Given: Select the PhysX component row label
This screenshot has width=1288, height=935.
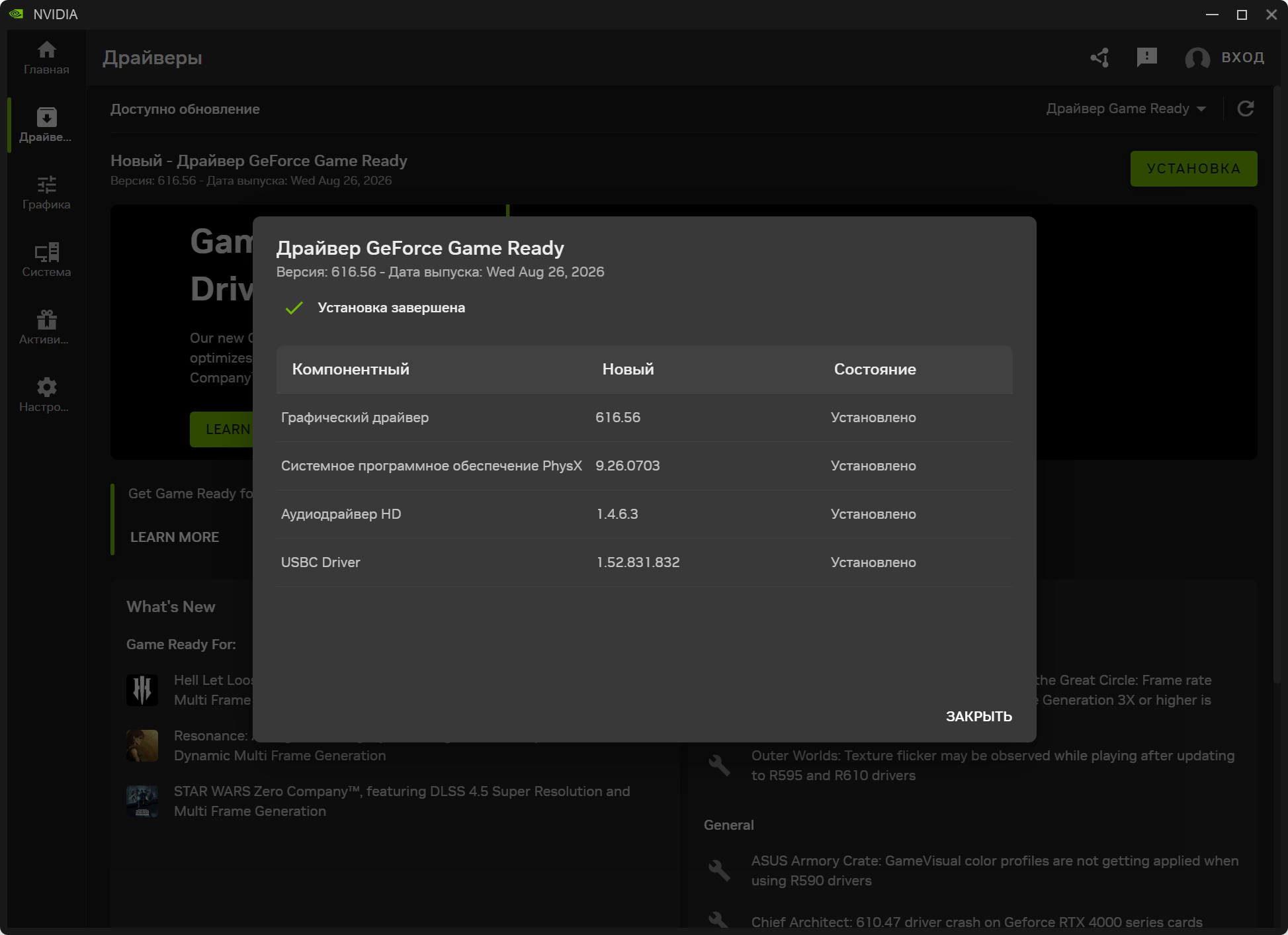Looking at the screenshot, I should point(431,466).
